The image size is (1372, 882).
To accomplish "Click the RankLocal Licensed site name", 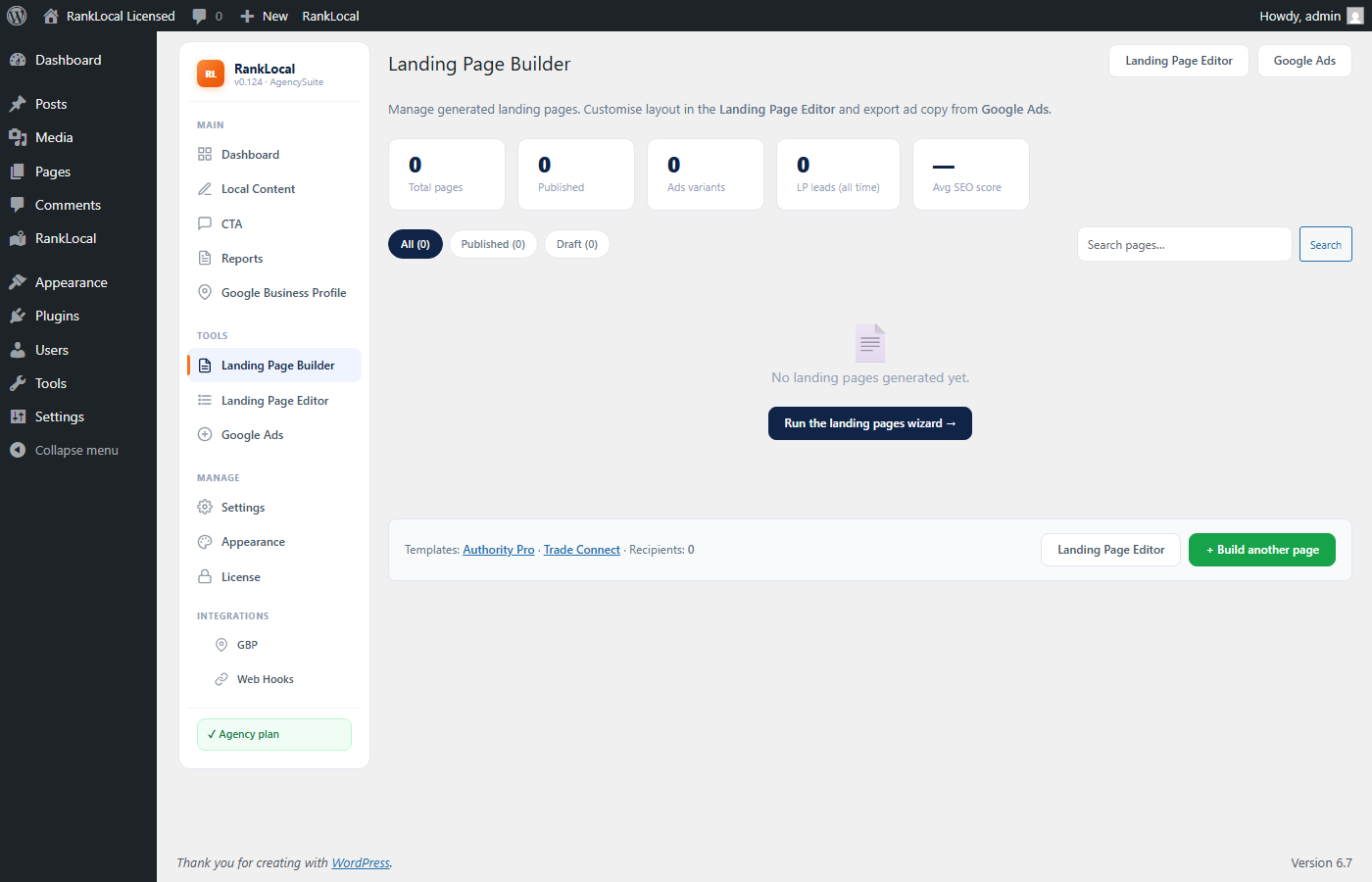I will 121,16.
